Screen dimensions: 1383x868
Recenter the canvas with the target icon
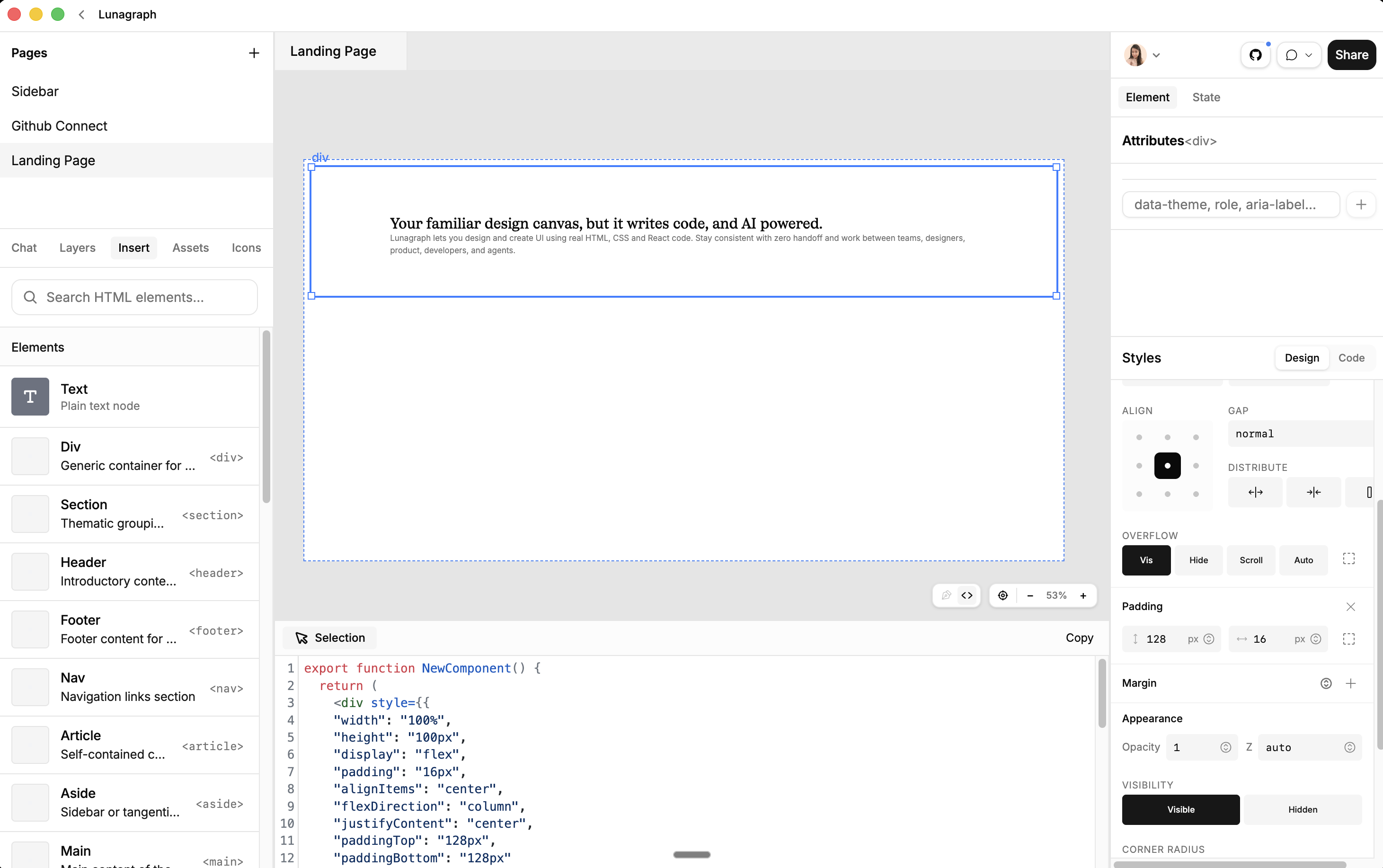[1002, 595]
